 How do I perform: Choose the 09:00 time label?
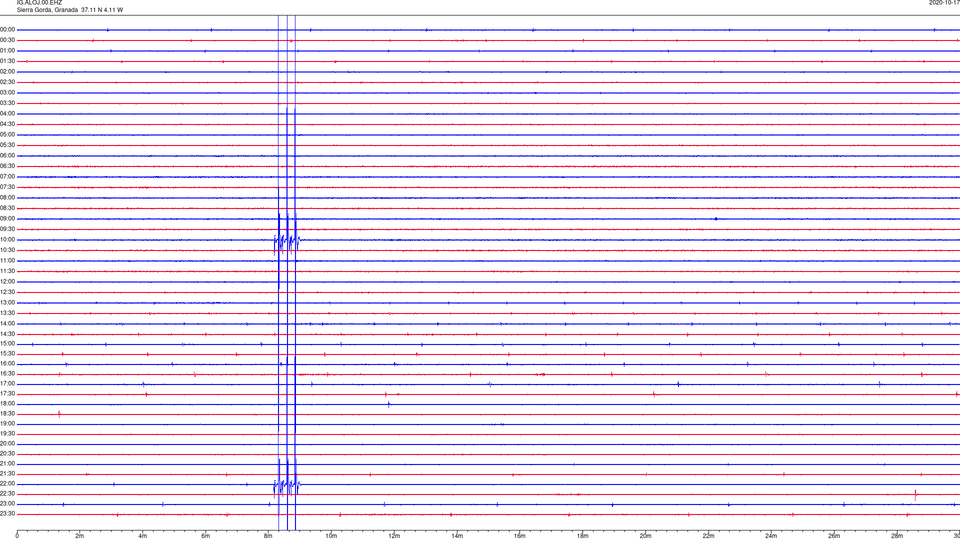[x=7, y=219]
